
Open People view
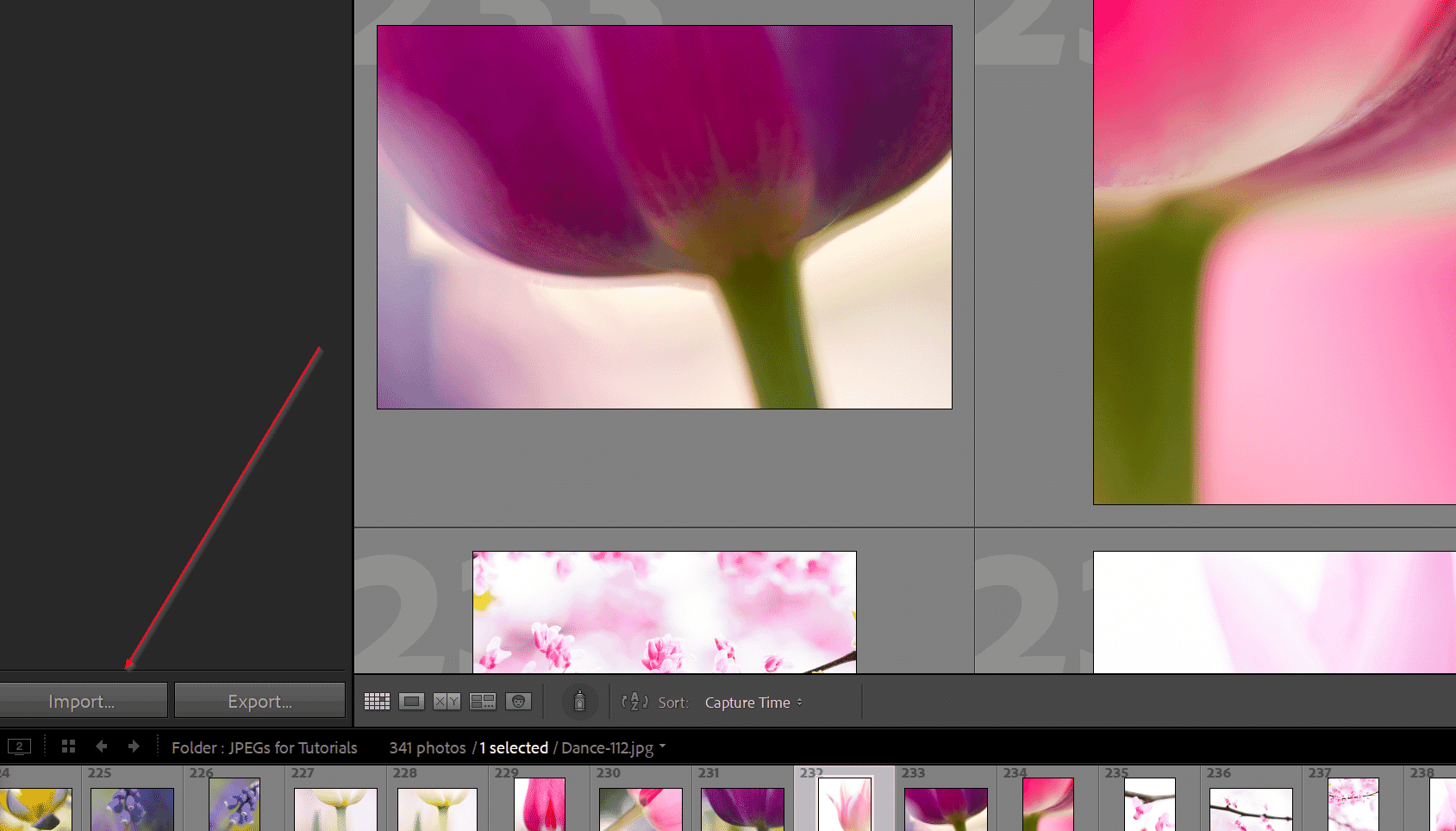pyautogui.click(x=518, y=701)
